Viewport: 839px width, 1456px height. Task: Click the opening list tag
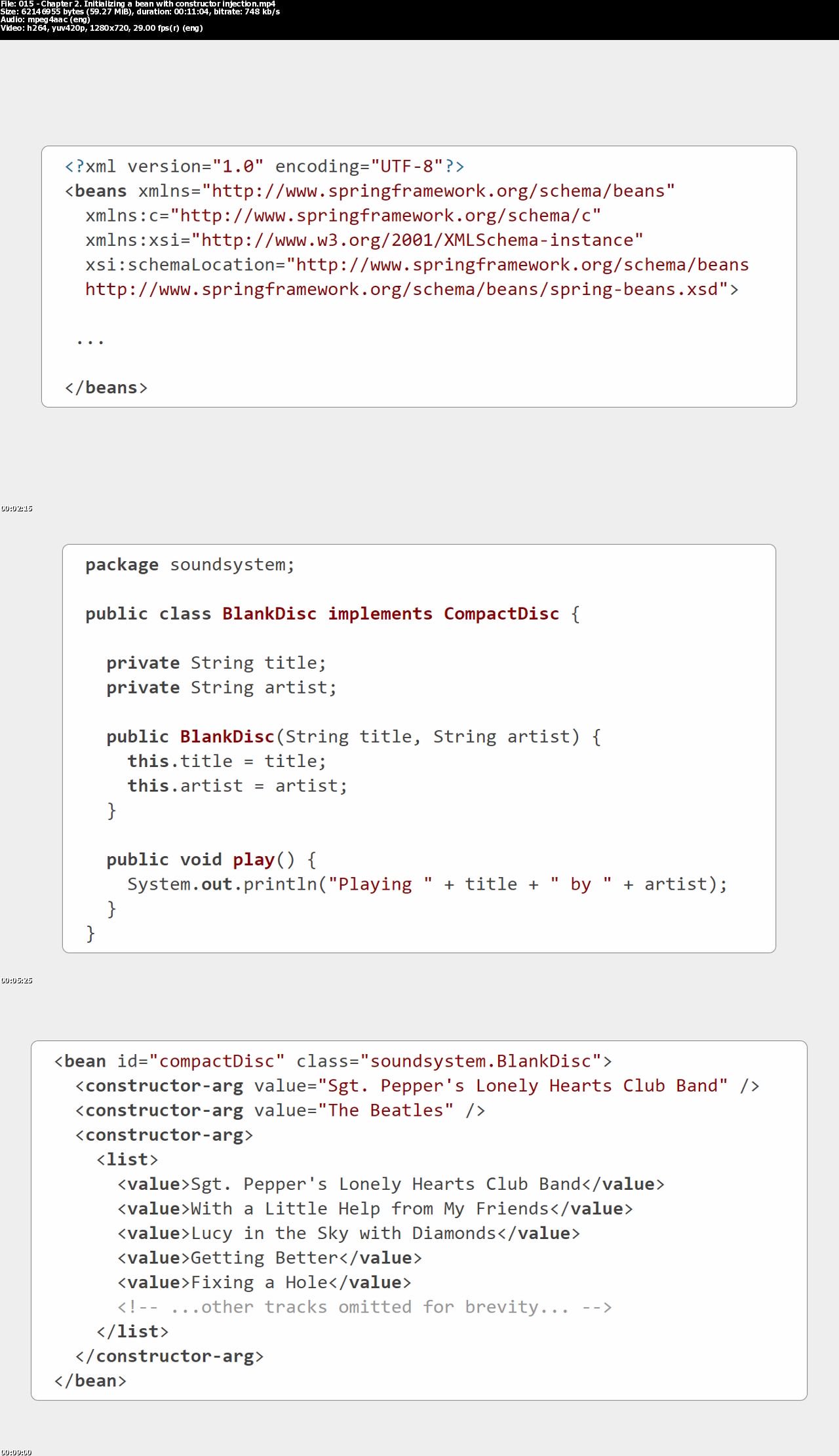tap(127, 1159)
